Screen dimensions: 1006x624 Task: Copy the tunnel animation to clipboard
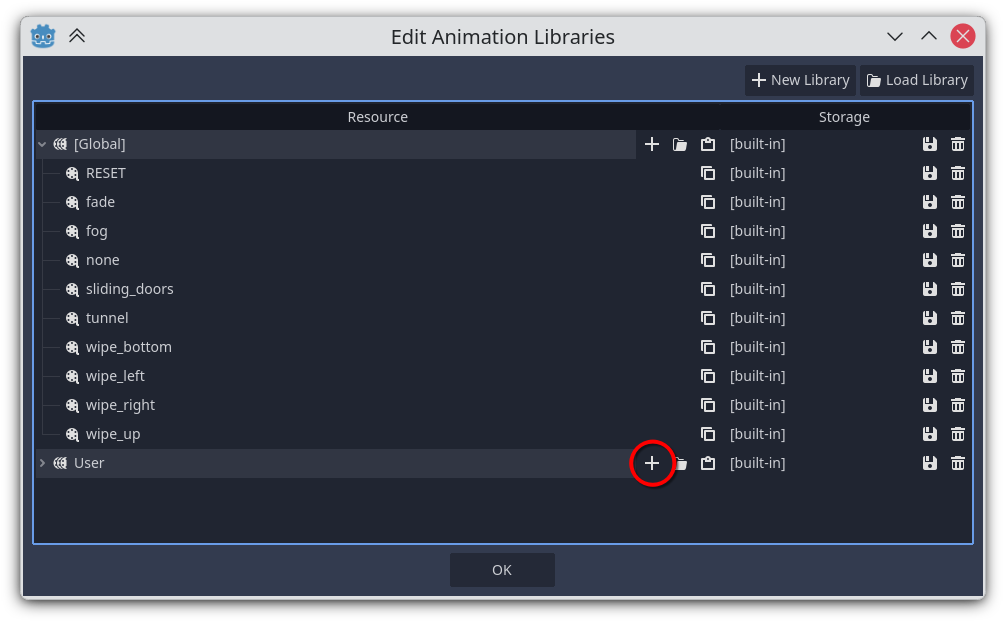click(708, 318)
